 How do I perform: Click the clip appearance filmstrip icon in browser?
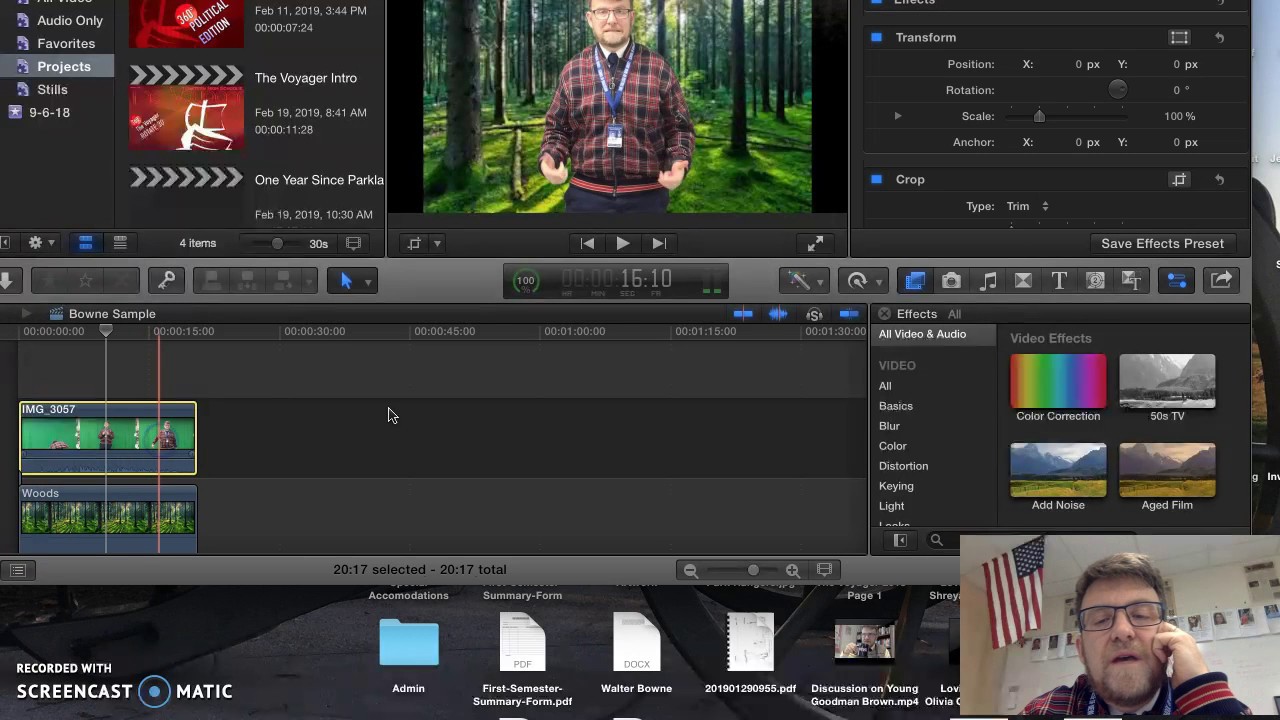click(x=353, y=243)
